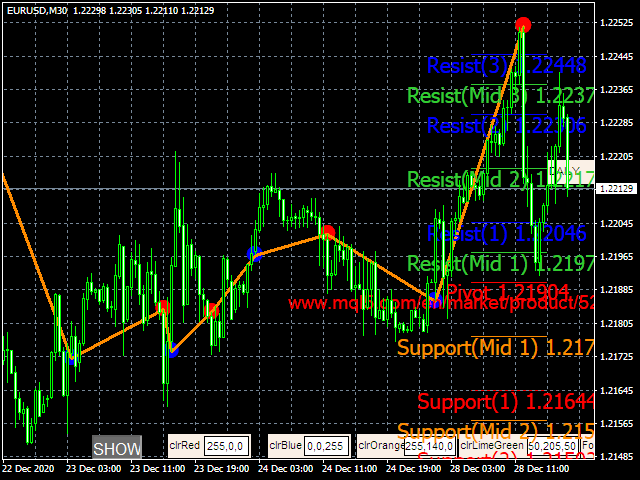Edit the clrBlue value field 0,0,255

(327, 446)
